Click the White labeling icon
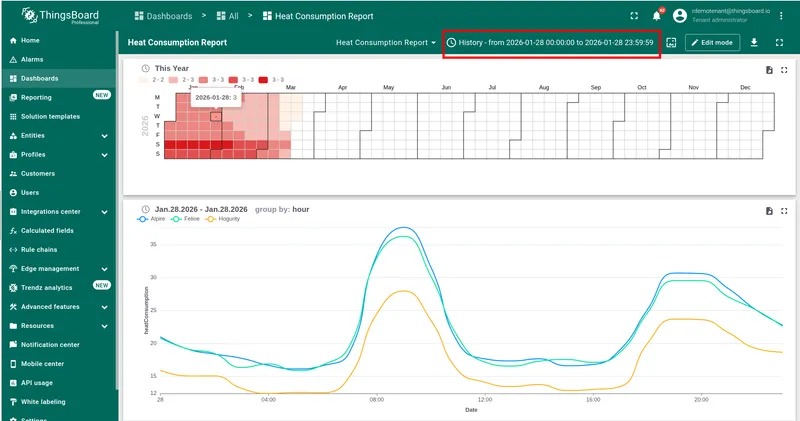The image size is (800, 421). click(x=13, y=402)
